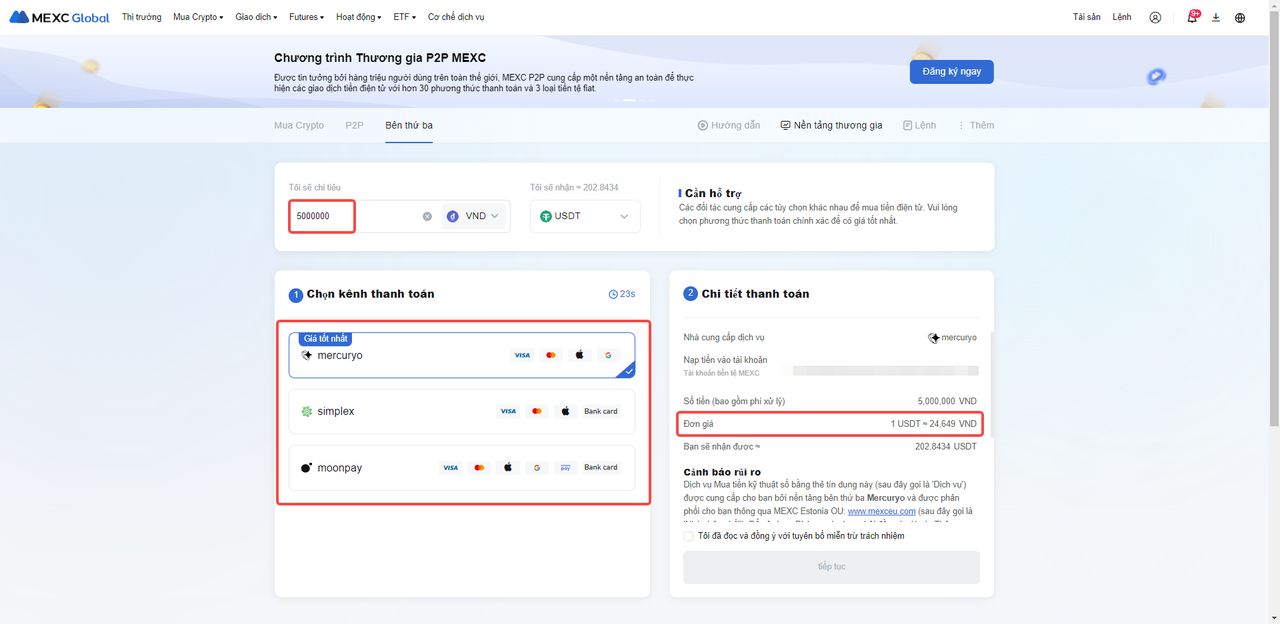
Task: Click the 23s countdown timer icon
Action: (x=613, y=294)
